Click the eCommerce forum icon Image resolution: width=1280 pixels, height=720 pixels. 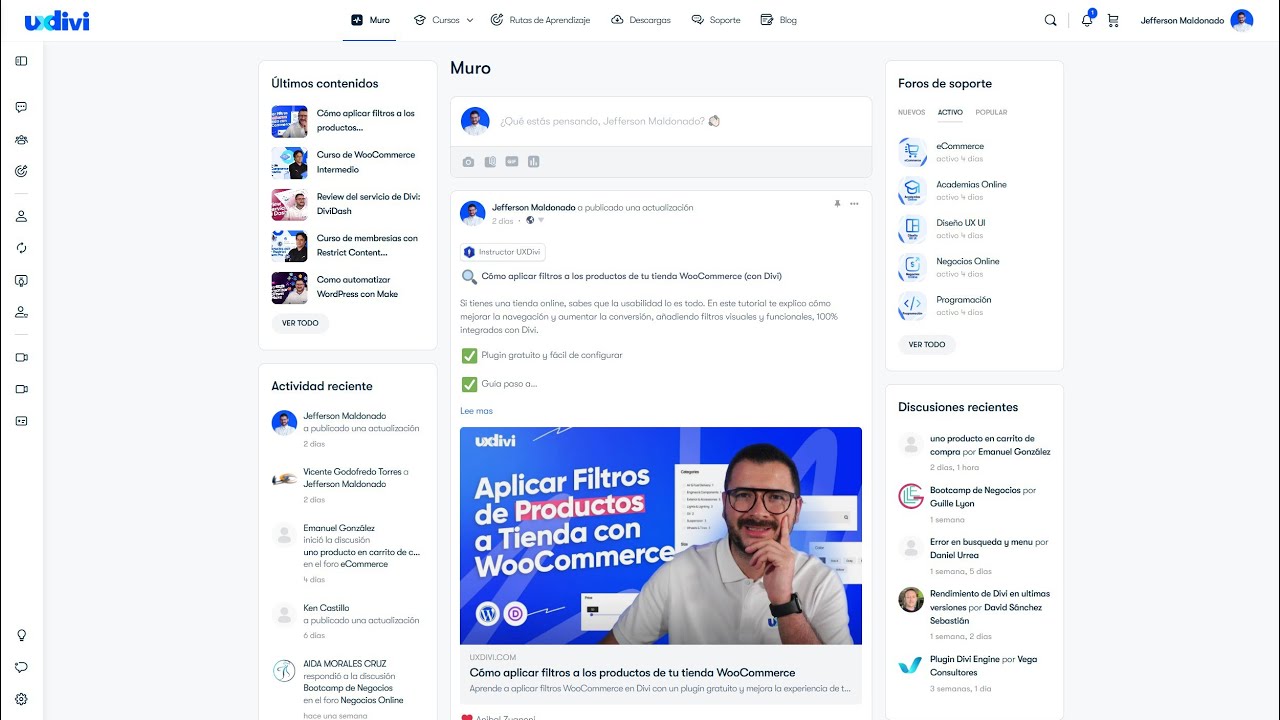tap(912, 152)
